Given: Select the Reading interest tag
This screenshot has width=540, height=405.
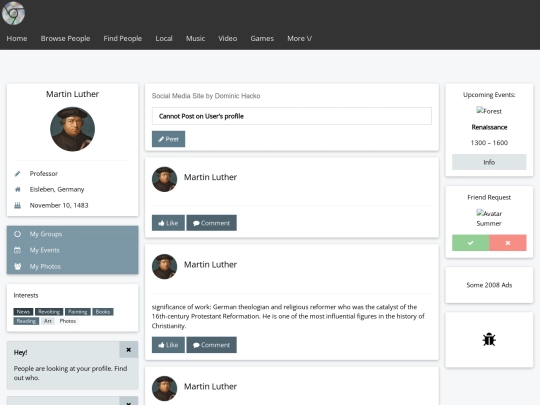Looking at the screenshot, I should point(26,321).
